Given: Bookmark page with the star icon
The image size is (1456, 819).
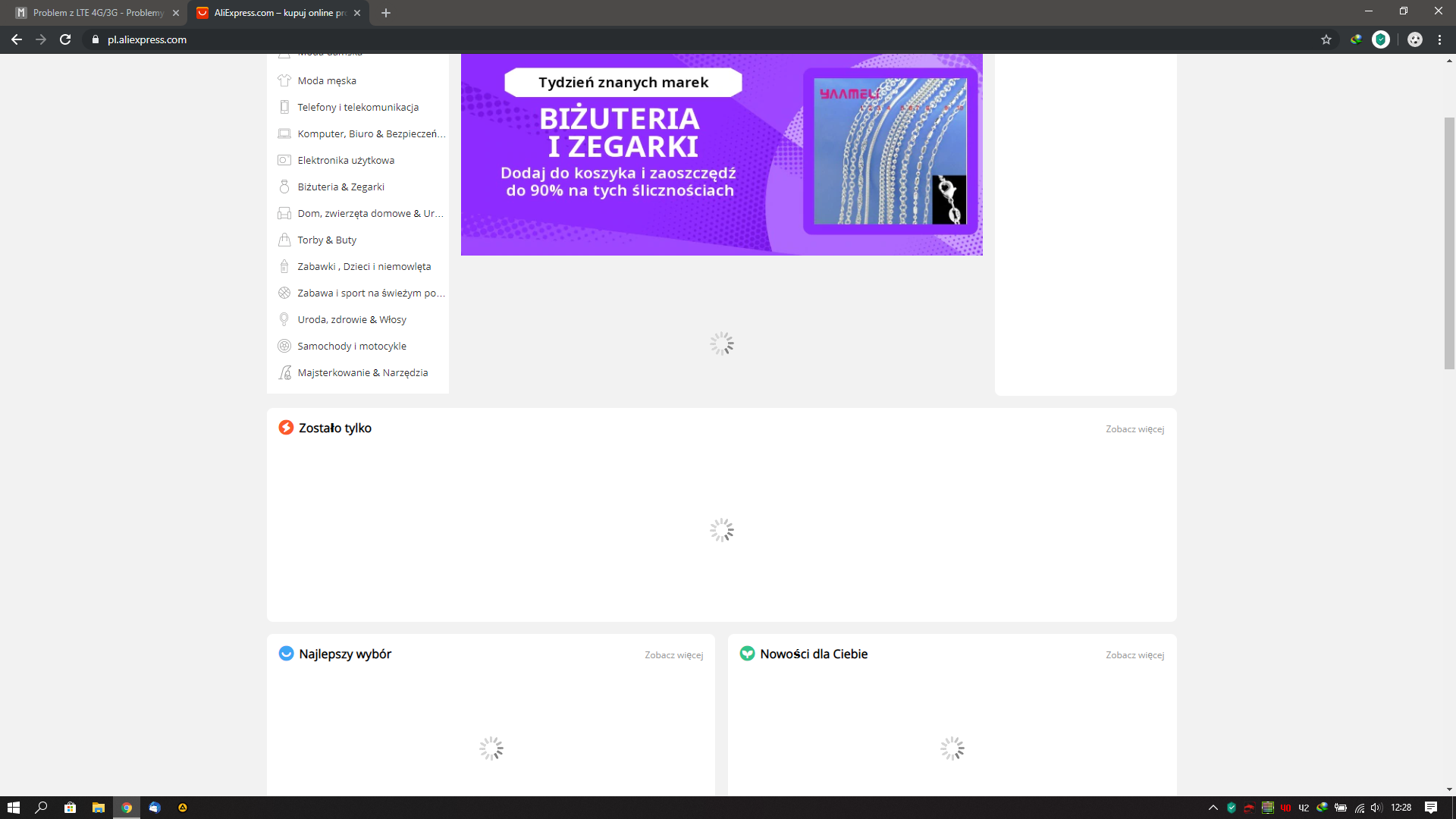Looking at the screenshot, I should click(1326, 39).
